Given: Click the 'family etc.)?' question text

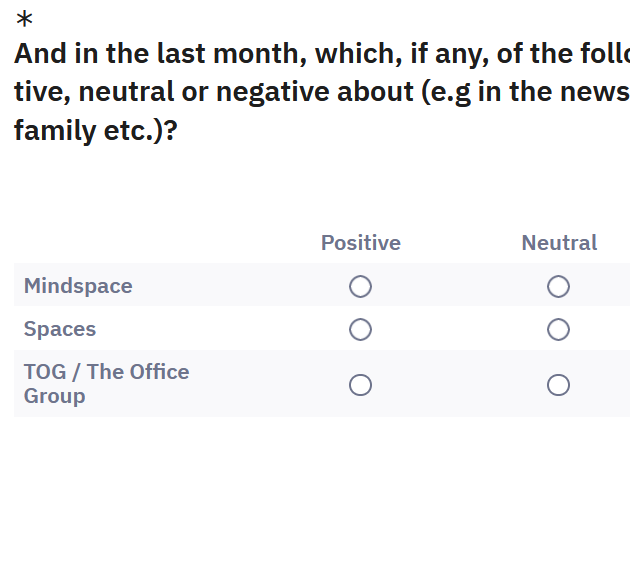Looking at the screenshot, I should click(x=96, y=131).
